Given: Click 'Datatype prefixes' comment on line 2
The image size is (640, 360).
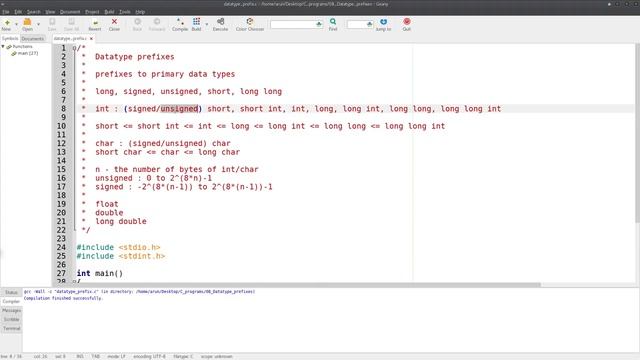Looking at the screenshot, I should click(135, 57).
